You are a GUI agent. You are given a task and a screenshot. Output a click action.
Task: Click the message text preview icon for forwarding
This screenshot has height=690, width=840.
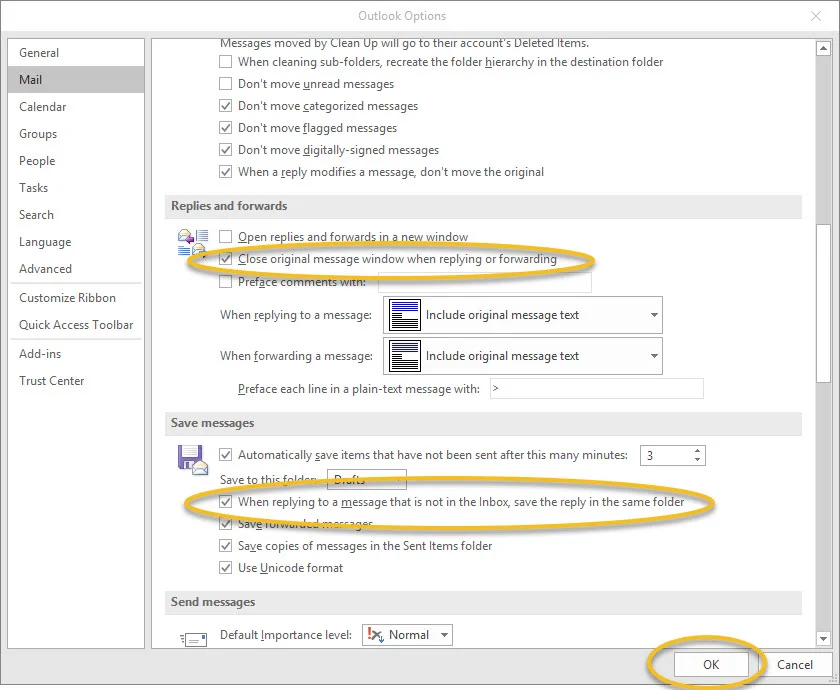pyautogui.click(x=404, y=356)
